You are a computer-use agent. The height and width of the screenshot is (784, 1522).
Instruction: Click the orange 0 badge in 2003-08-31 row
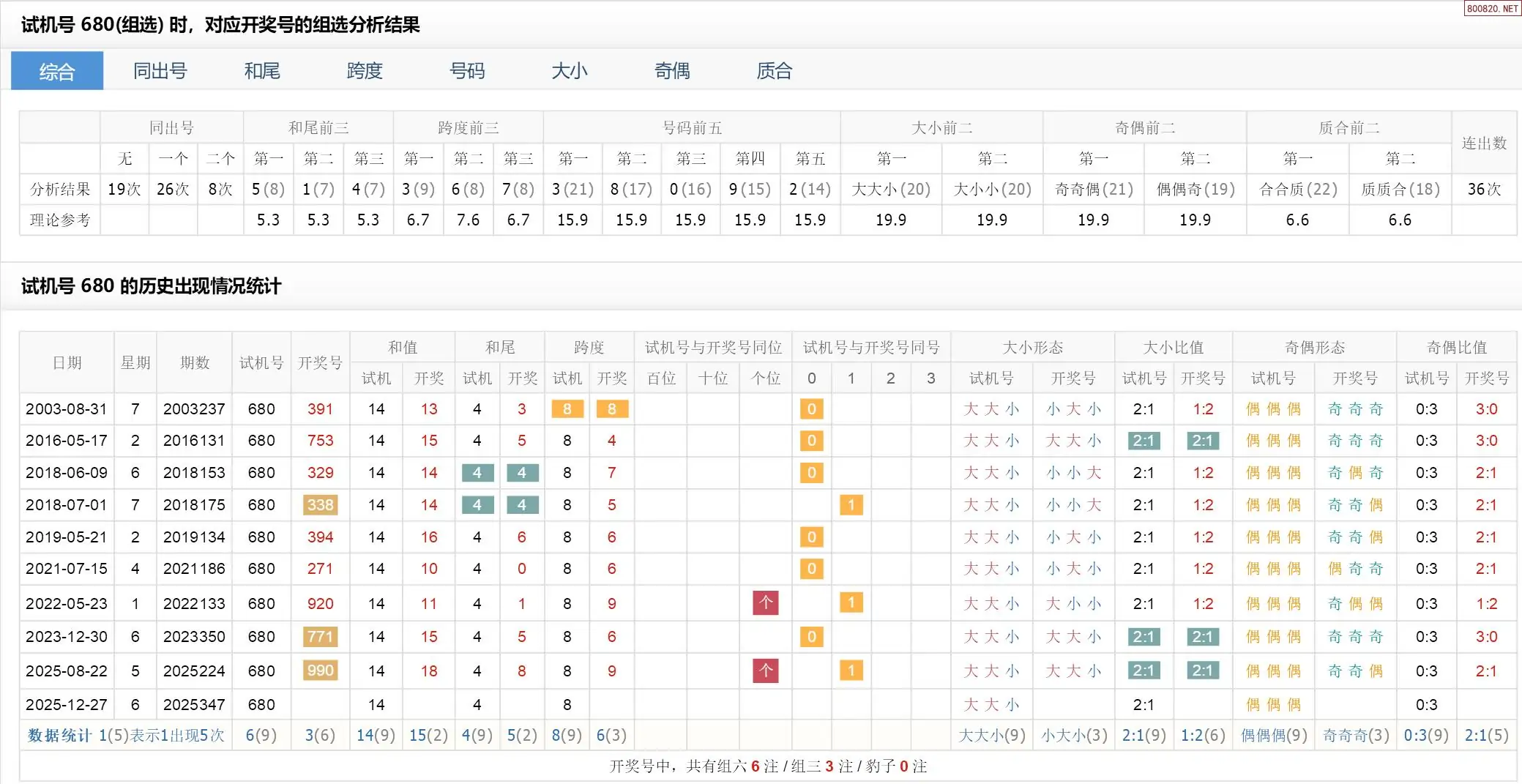(x=811, y=409)
